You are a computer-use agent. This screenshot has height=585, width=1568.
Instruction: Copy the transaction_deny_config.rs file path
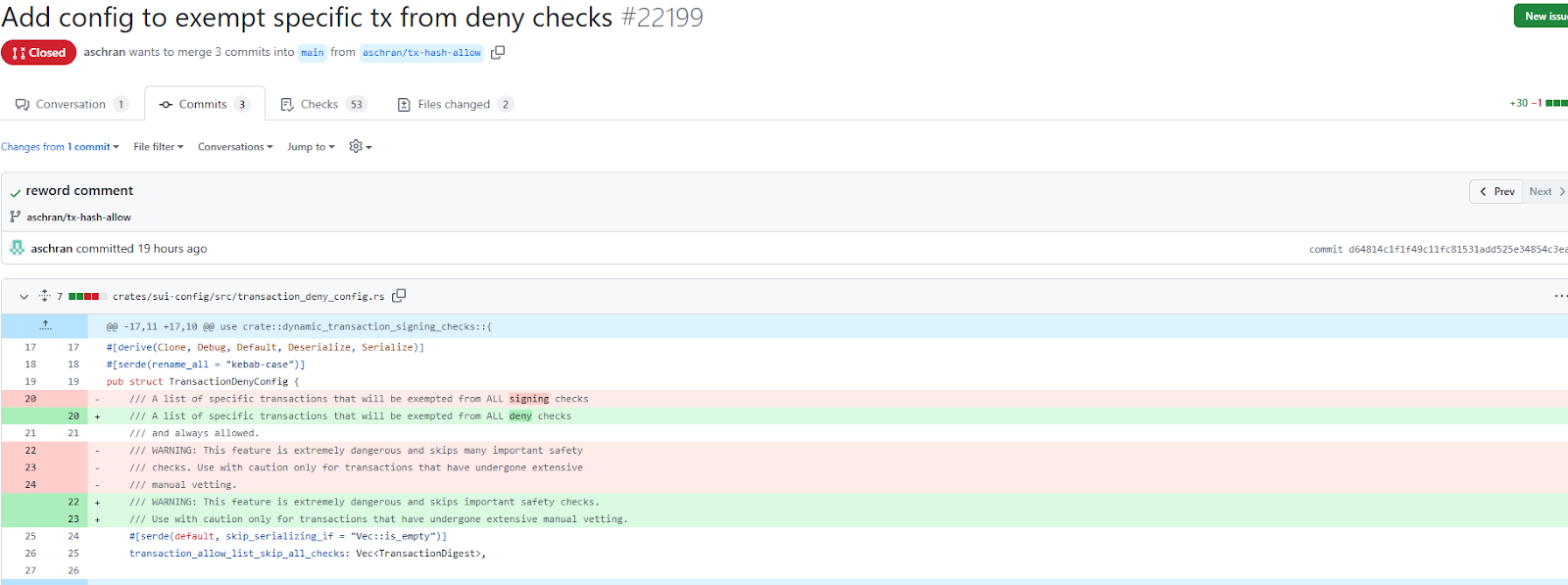tap(399, 296)
